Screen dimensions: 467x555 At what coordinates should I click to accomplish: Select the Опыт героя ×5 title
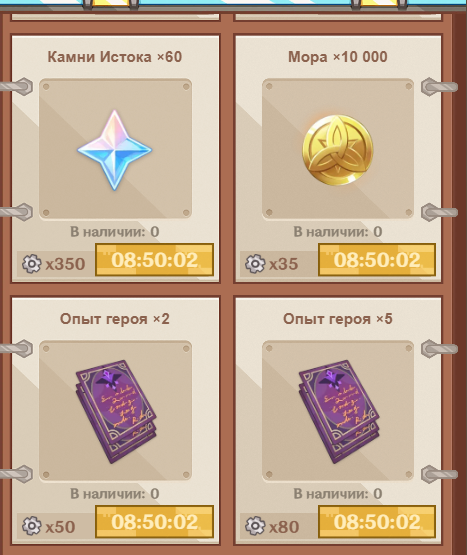(338, 319)
